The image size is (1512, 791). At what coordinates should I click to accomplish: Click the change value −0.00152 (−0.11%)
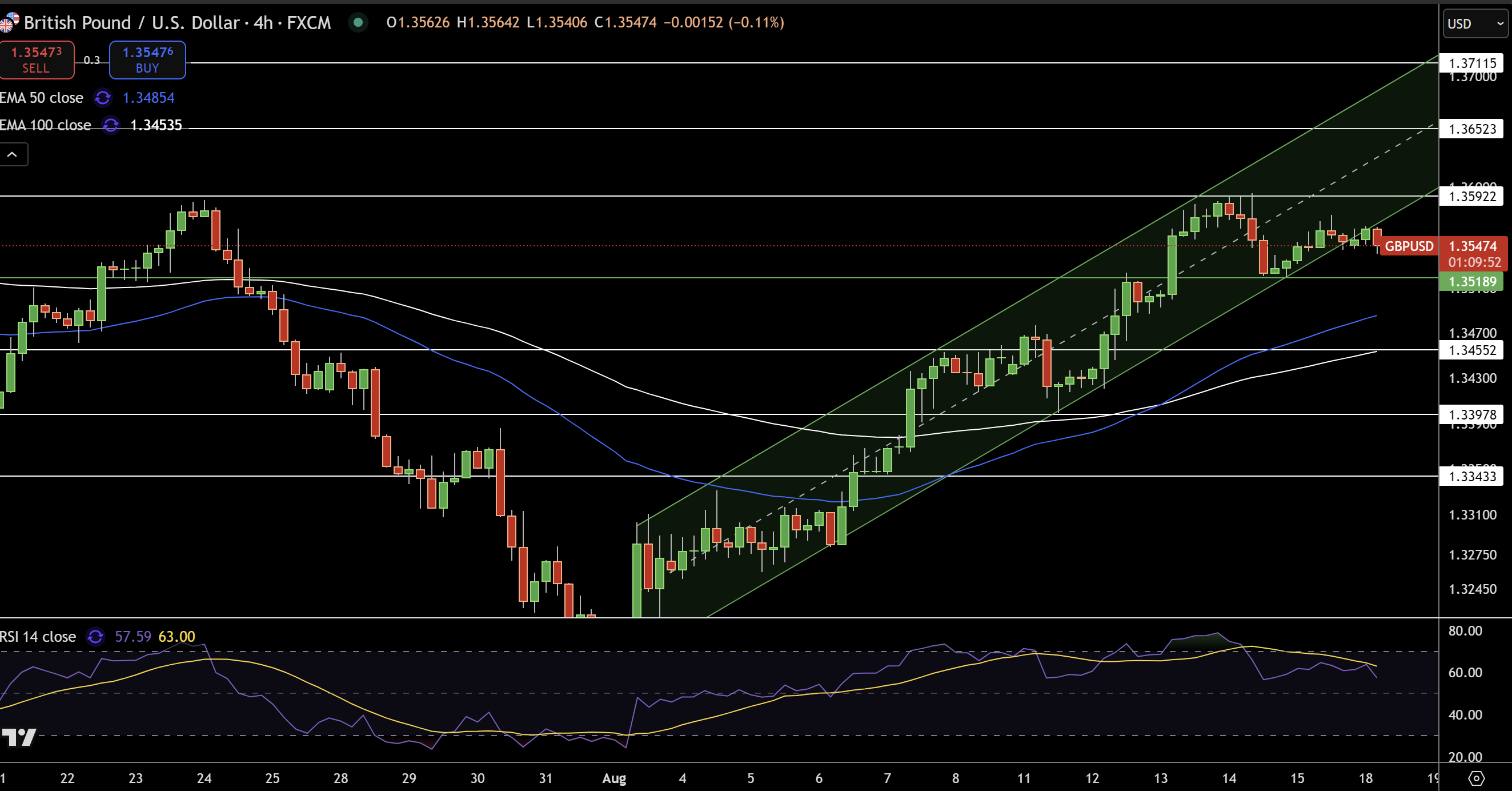[724, 22]
